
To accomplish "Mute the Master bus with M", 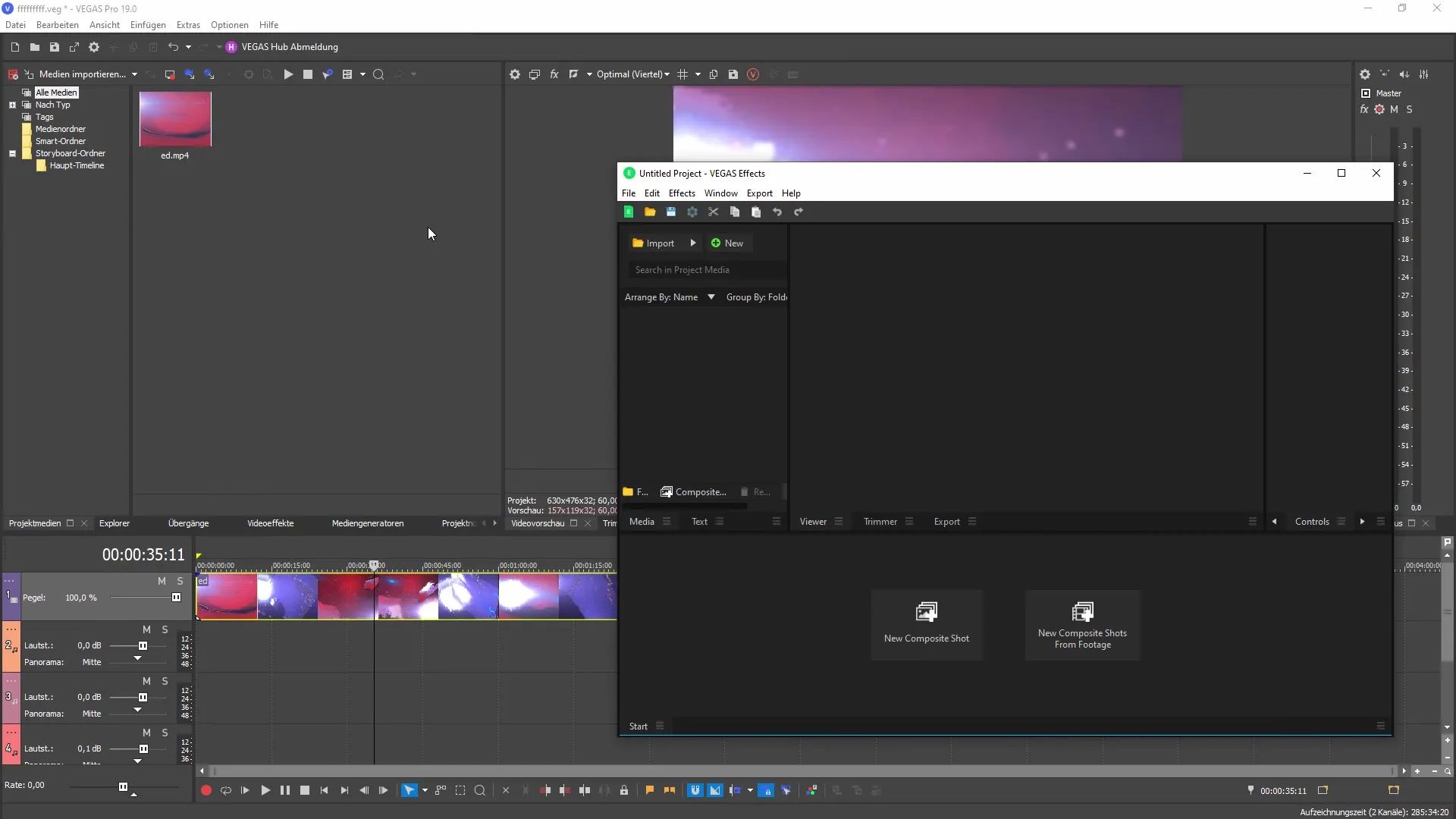I will tap(1394, 109).
